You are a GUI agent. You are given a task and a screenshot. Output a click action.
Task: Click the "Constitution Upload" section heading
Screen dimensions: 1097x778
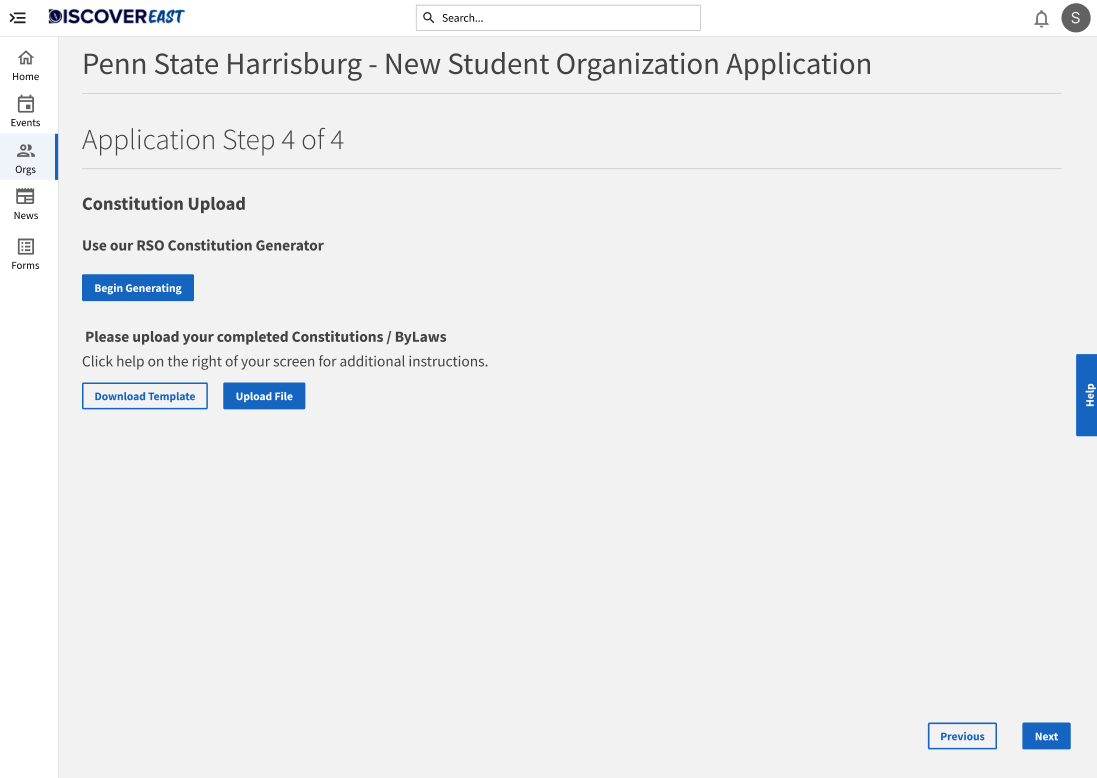(x=164, y=204)
